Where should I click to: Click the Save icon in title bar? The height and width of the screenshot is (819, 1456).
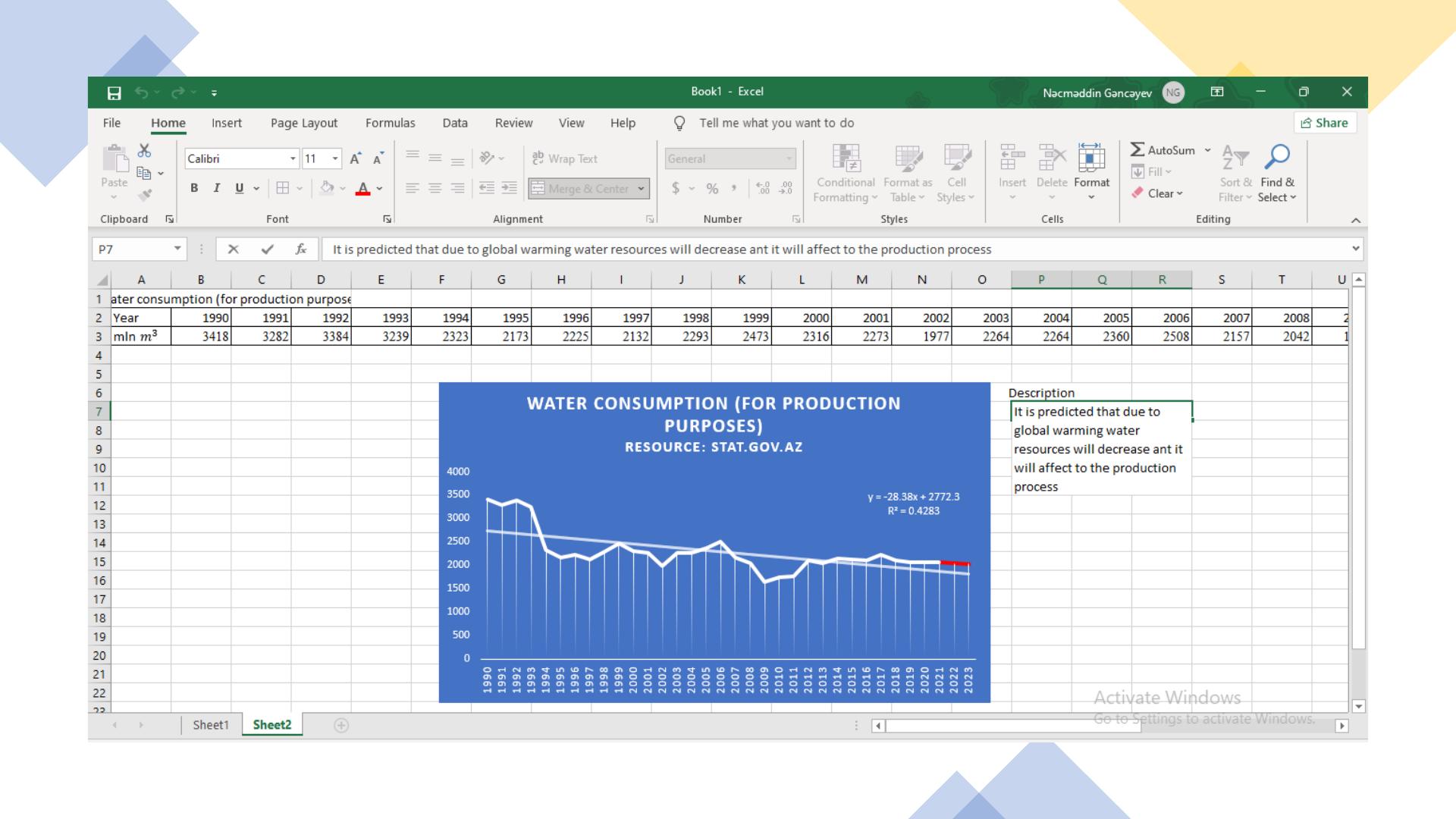click(114, 93)
